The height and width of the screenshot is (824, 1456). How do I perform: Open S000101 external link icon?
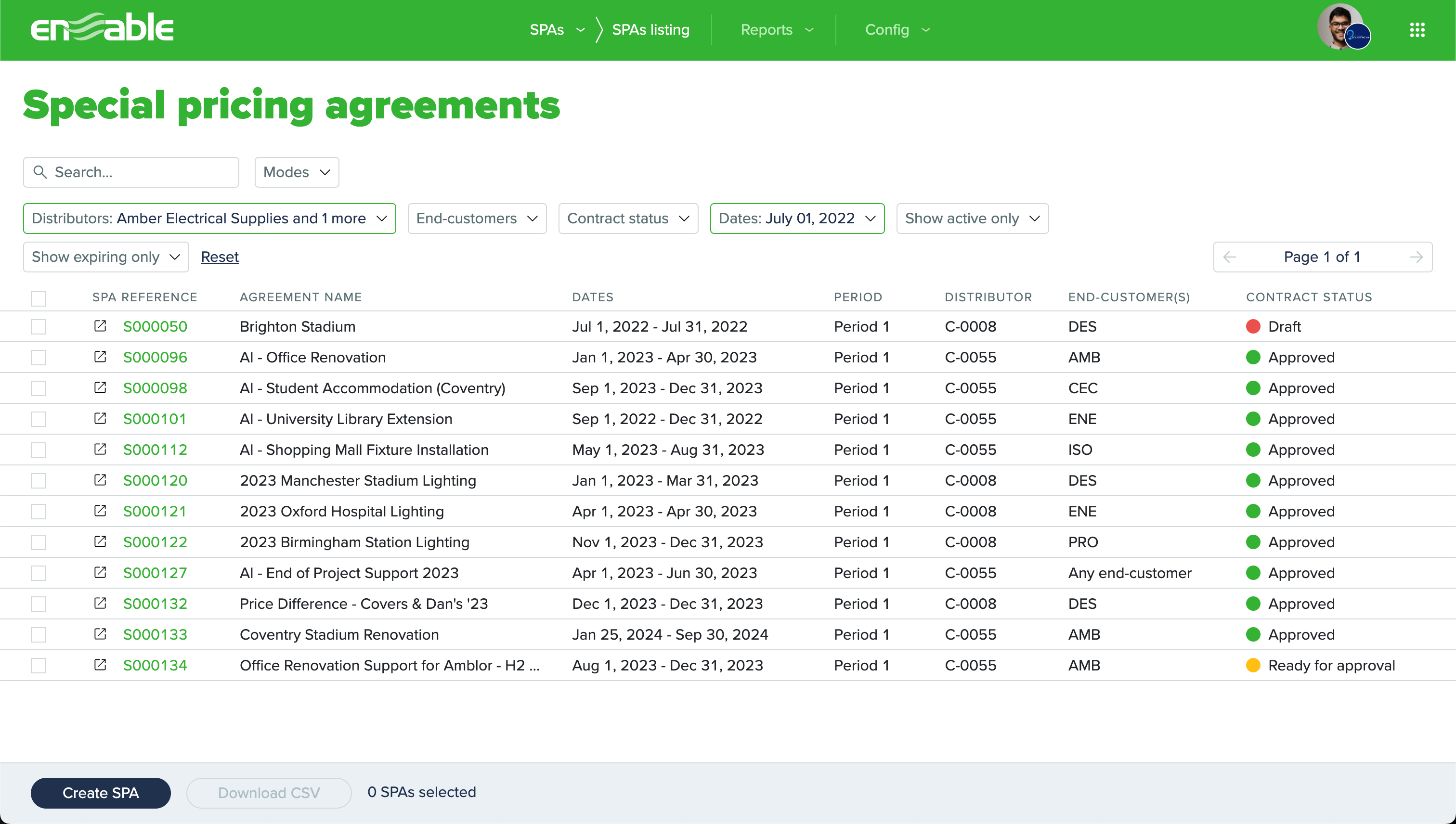coord(100,419)
